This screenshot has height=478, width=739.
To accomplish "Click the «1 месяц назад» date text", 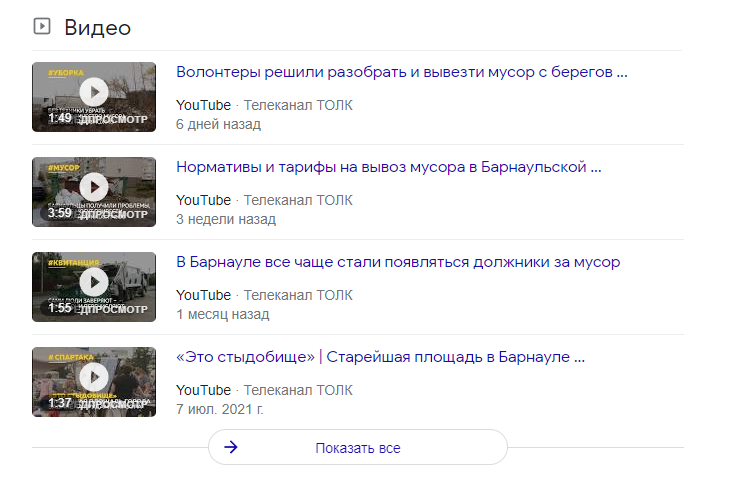I will (222, 314).
